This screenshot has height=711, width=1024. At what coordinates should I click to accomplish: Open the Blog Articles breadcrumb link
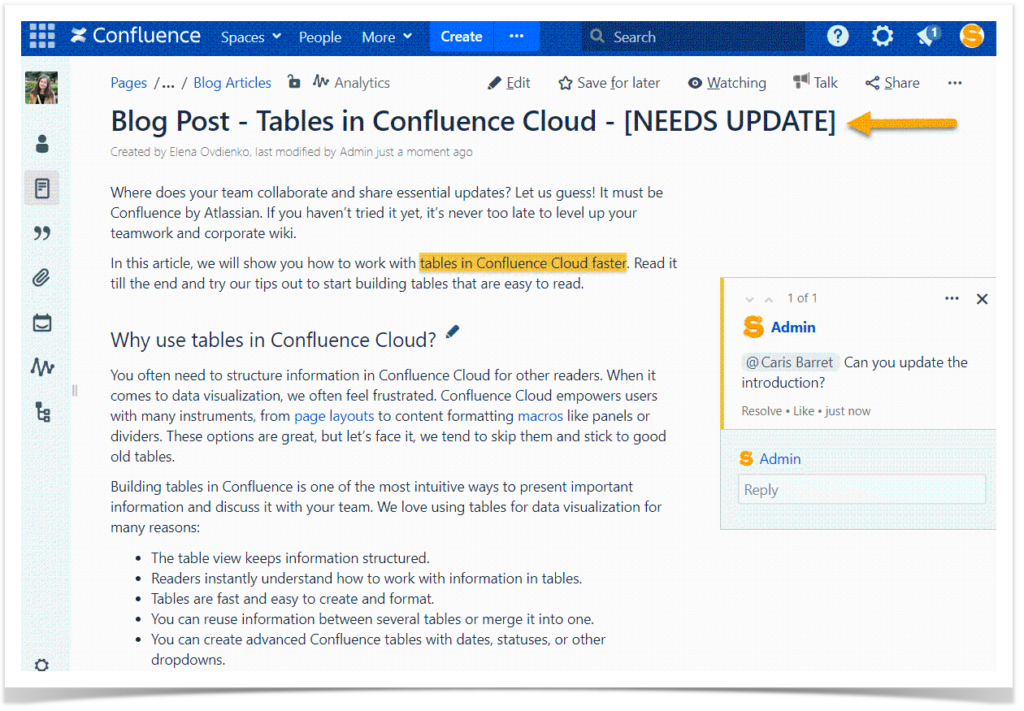231,82
